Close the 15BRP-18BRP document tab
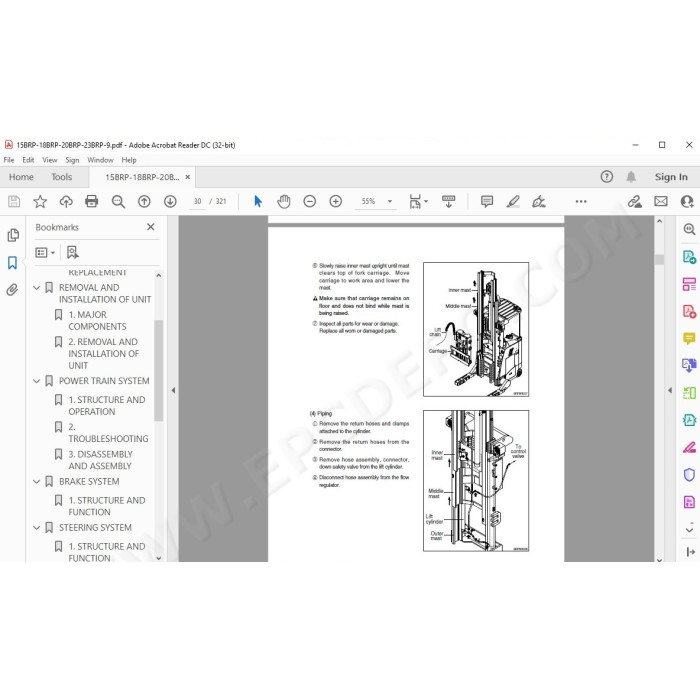This screenshot has height=700, width=700. 188,177
